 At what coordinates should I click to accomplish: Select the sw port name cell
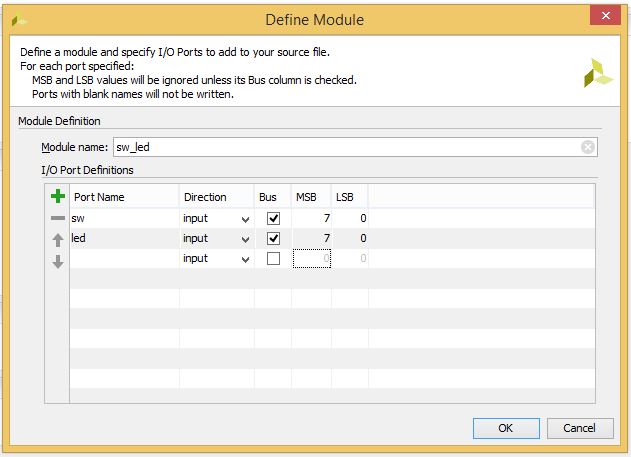click(124, 218)
